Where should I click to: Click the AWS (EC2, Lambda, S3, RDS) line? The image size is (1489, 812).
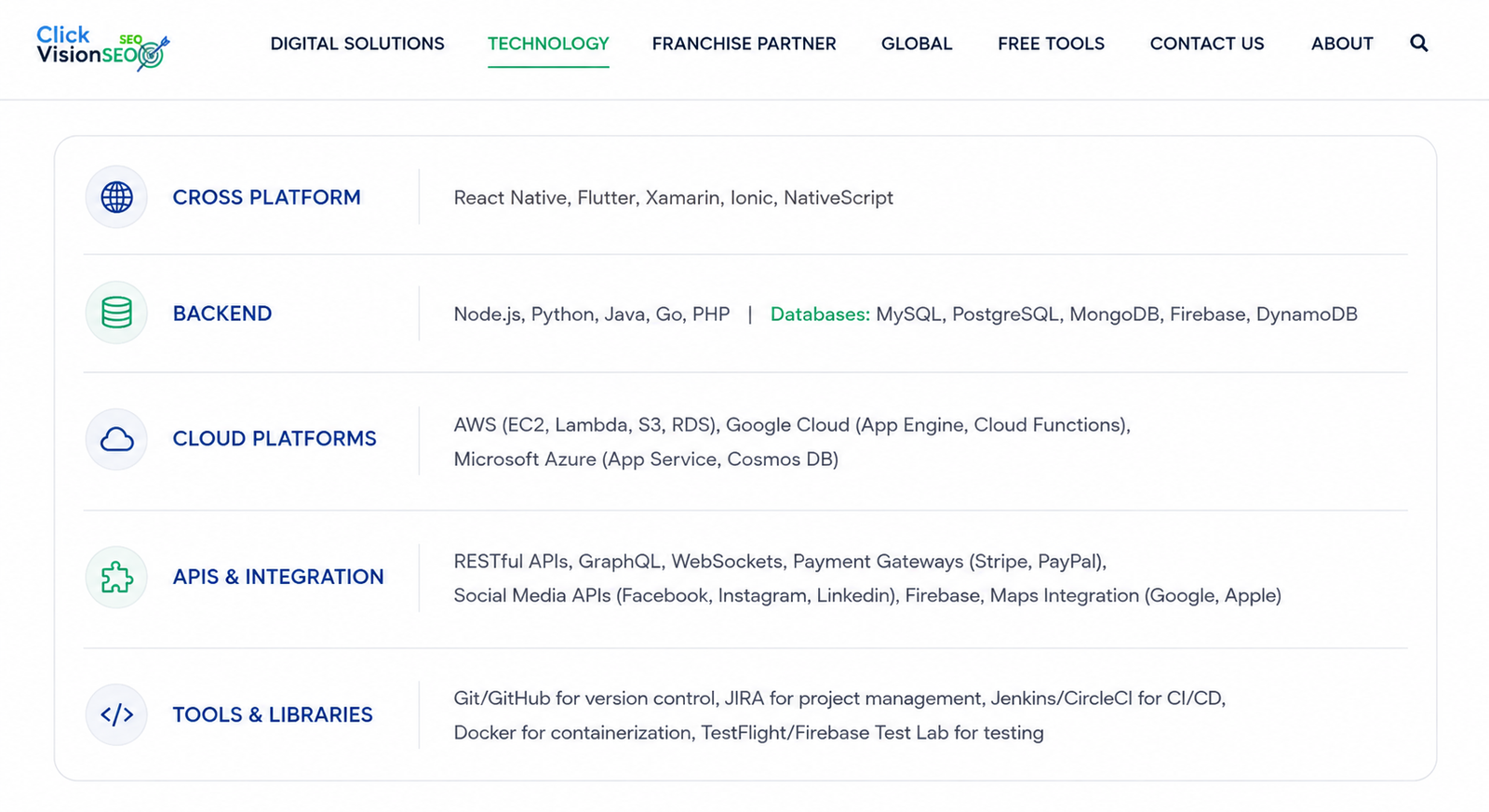point(792,425)
